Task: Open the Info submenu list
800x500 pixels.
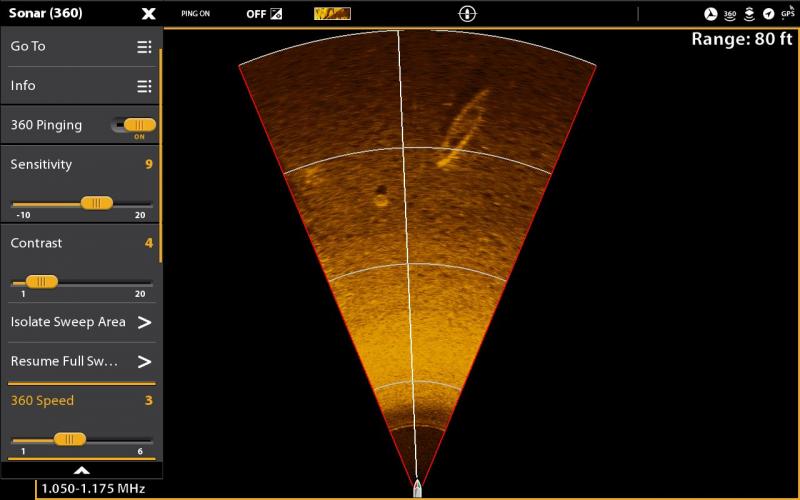Action: (144, 86)
